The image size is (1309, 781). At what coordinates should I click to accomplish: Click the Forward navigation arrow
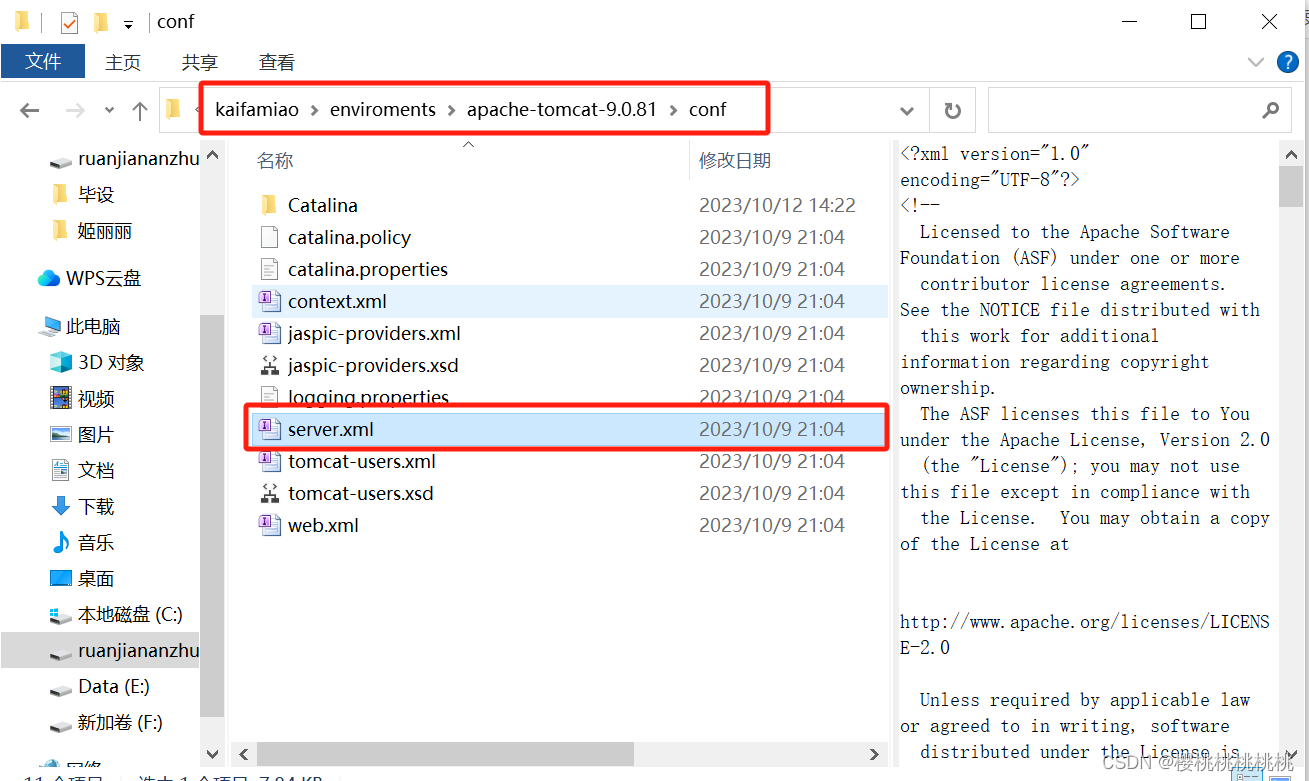pos(75,110)
